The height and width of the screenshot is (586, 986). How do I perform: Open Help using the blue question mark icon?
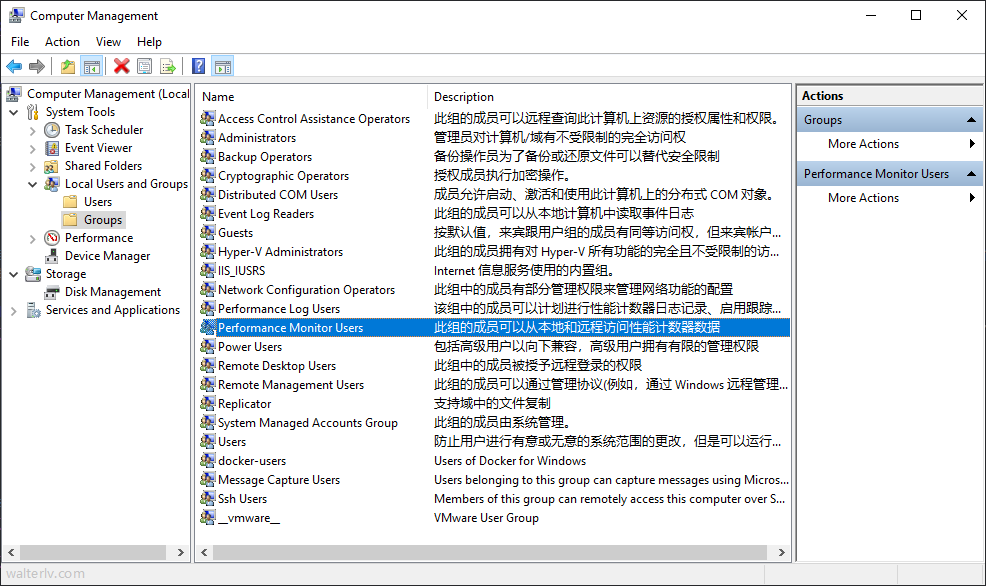point(198,67)
